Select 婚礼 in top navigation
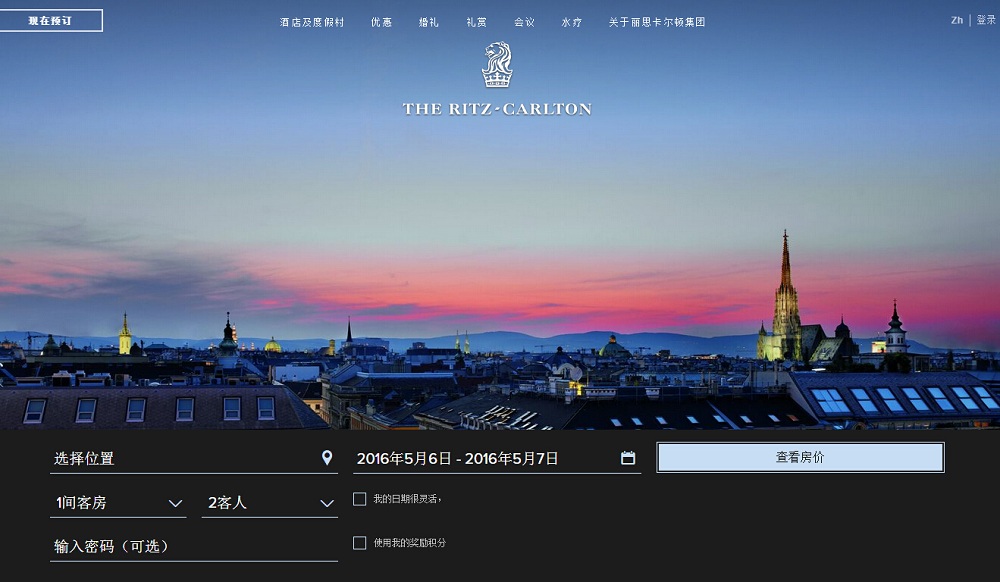This screenshot has width=1000, height=582. tap(429, 22)
